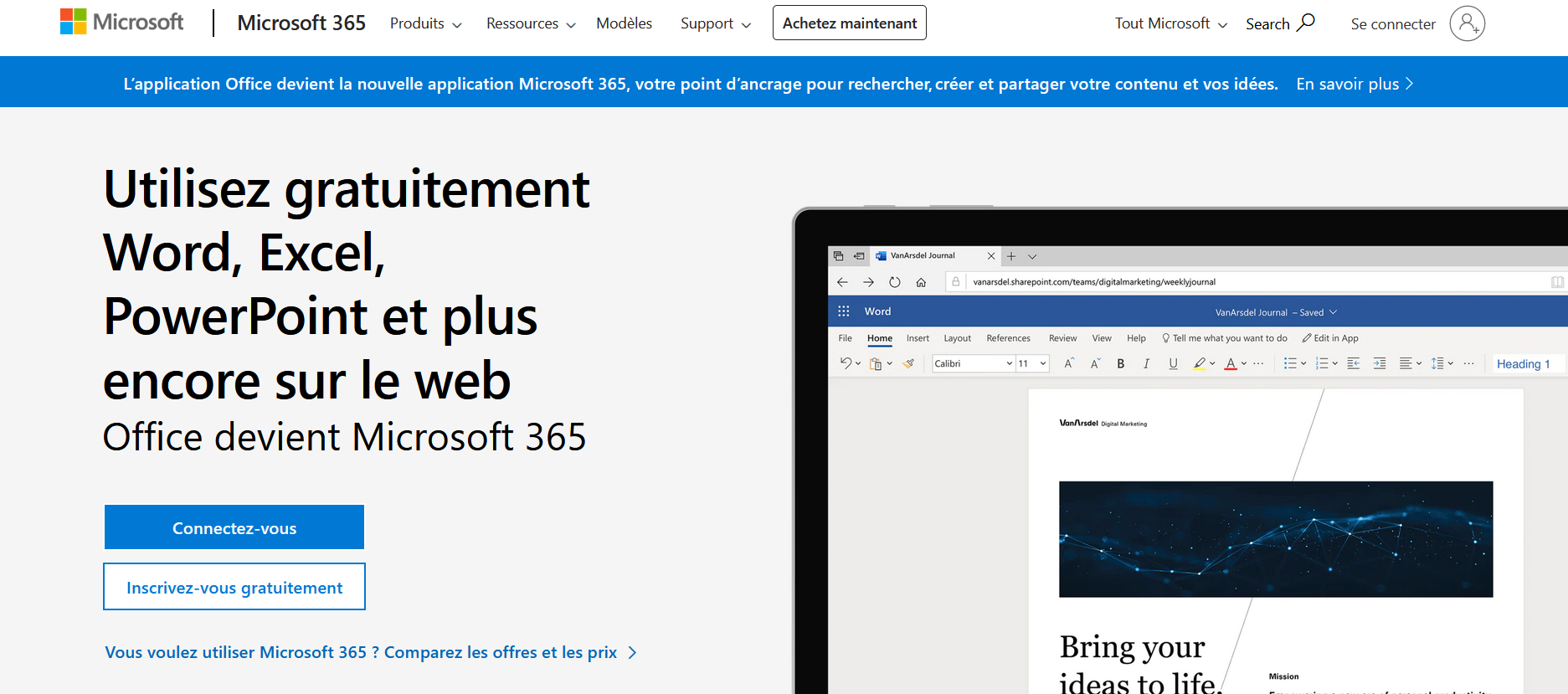Screen dimensions: 1568x694
Task: Click the Achetez maintenant button
Action: tap(850, 23)
